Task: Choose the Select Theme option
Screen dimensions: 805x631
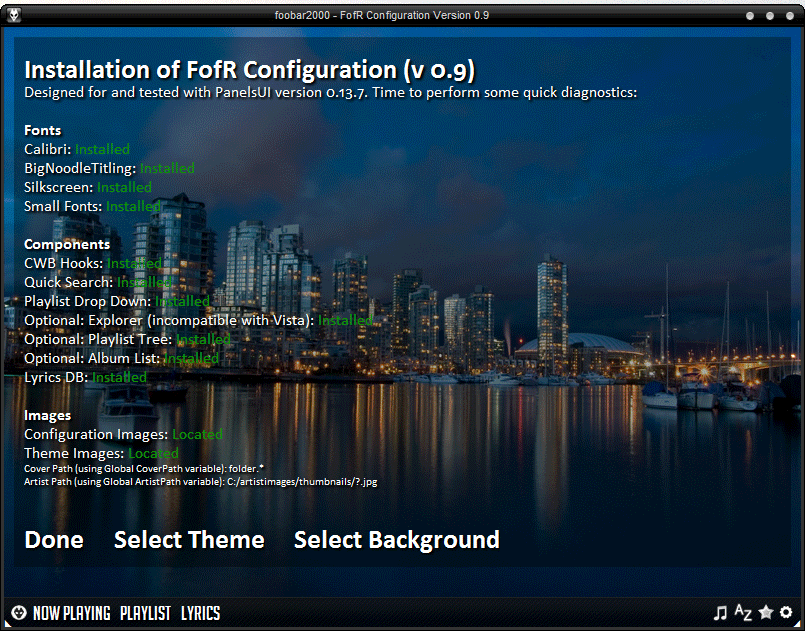Action: [189, 540]
